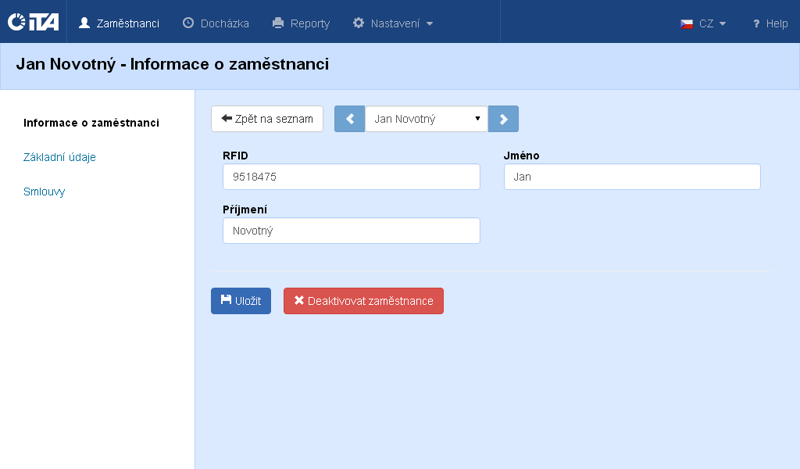Focus the Jméno first name field

632,177
